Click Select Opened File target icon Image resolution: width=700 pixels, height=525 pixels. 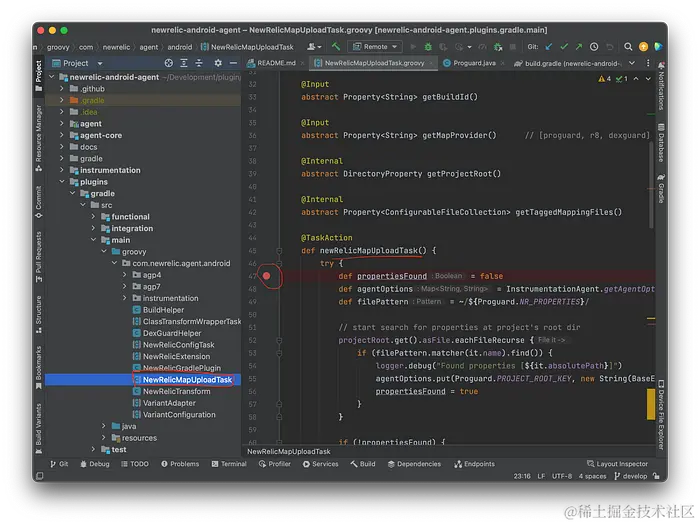pyautogui.click(x=169, y=63)
